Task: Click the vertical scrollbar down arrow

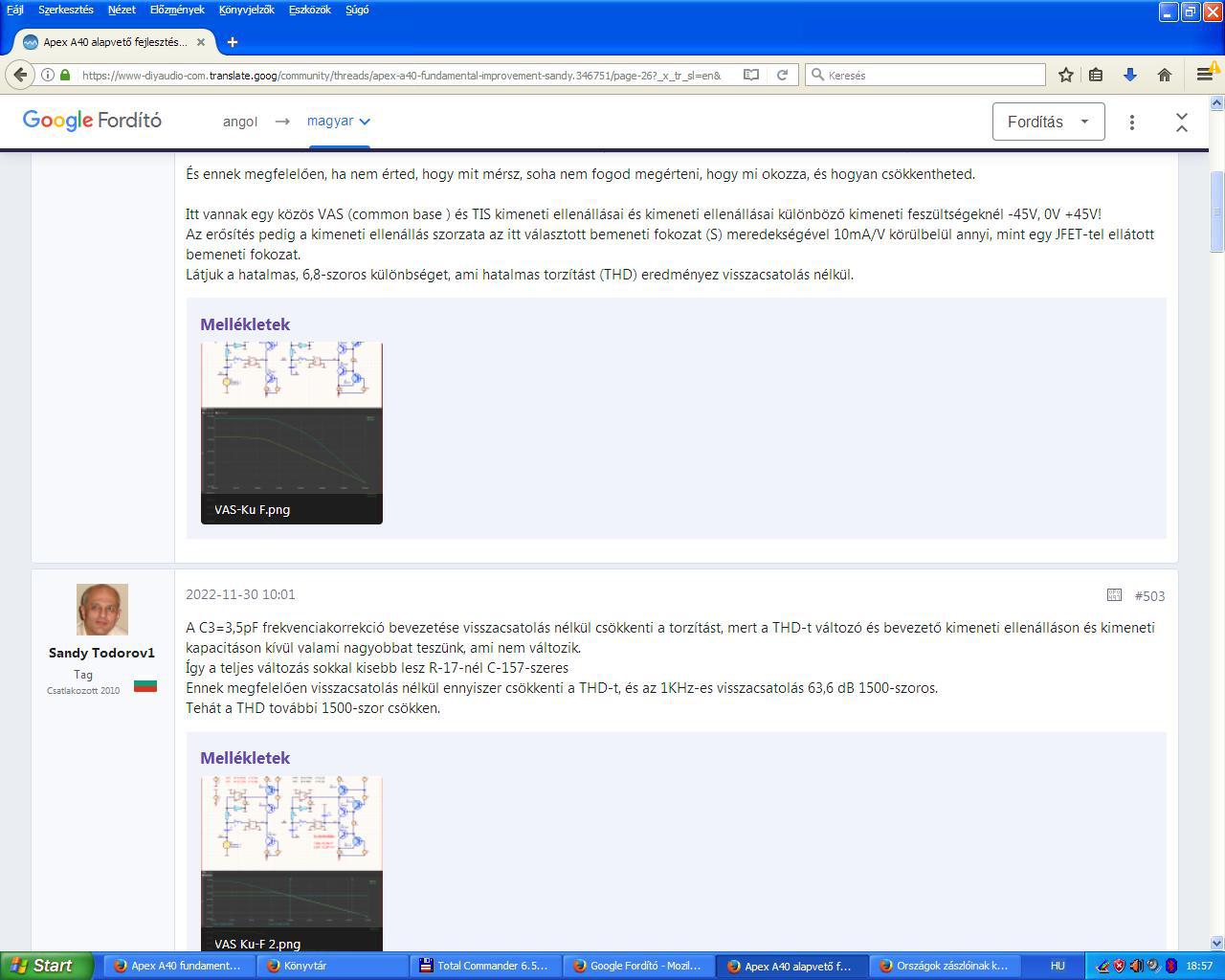Action: [x=1217, y=944]
